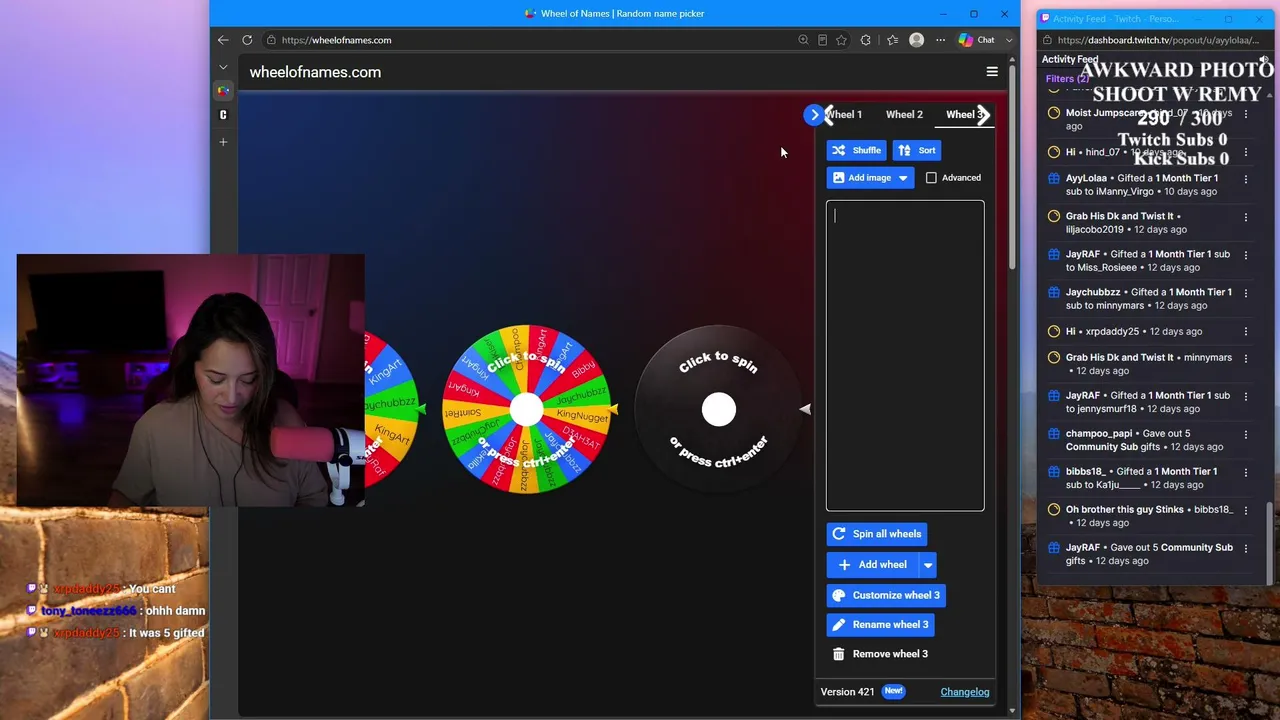This screenshot has height=720, width=1280.
Task: Sort the wheel entries
Action: pos(917,150)
